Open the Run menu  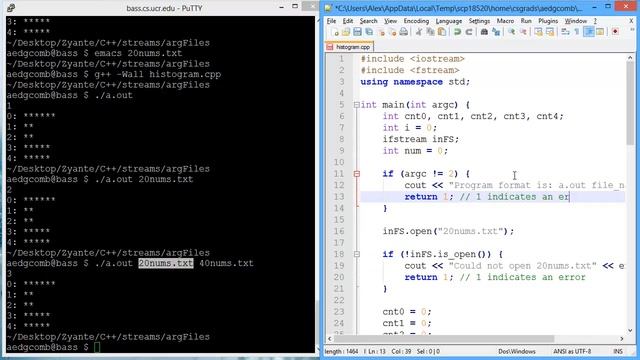tap(526, 21)
